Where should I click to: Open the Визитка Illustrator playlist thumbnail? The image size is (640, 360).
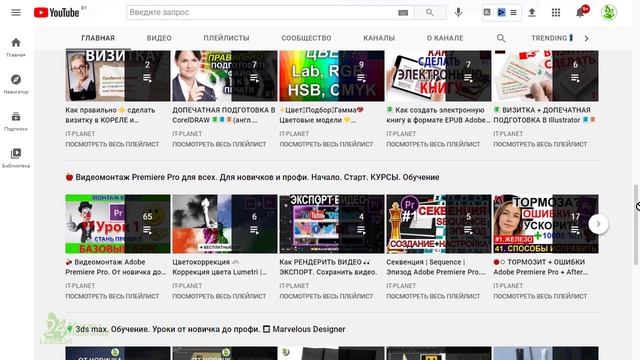click(546, 76)
